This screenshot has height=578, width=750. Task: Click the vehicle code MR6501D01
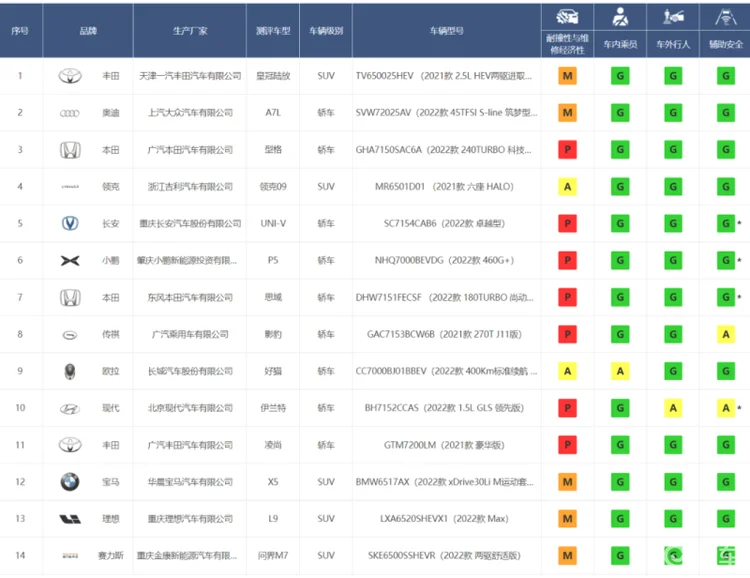click(x=400, y=187)
